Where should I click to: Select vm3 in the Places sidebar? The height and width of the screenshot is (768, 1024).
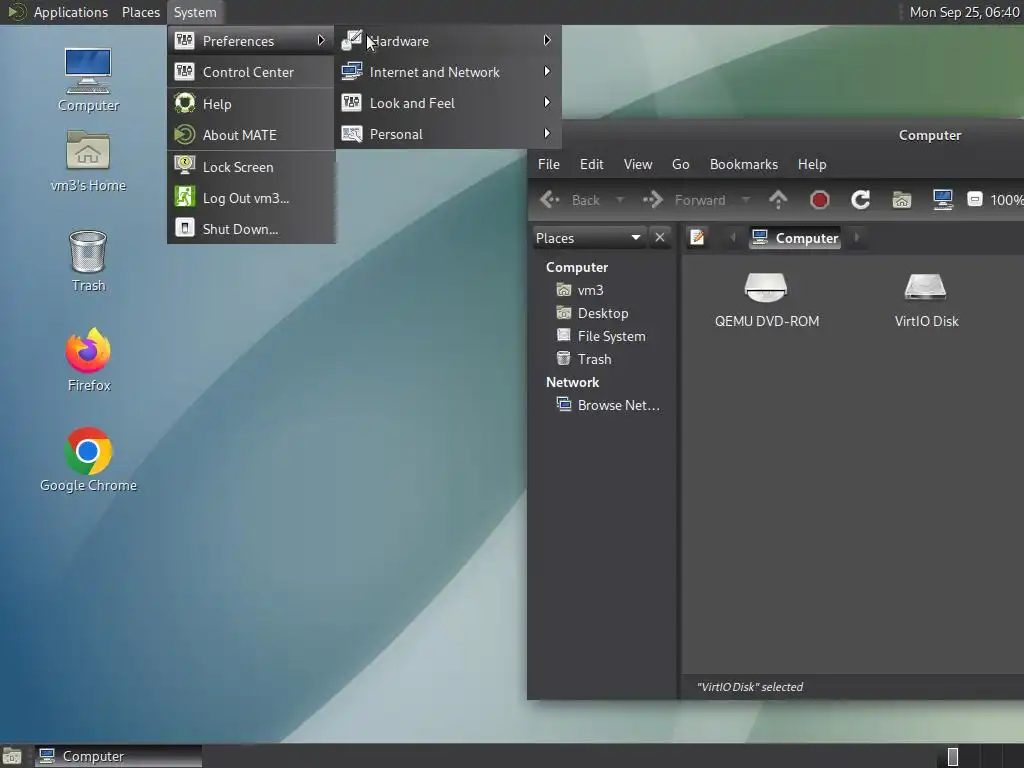580,290
